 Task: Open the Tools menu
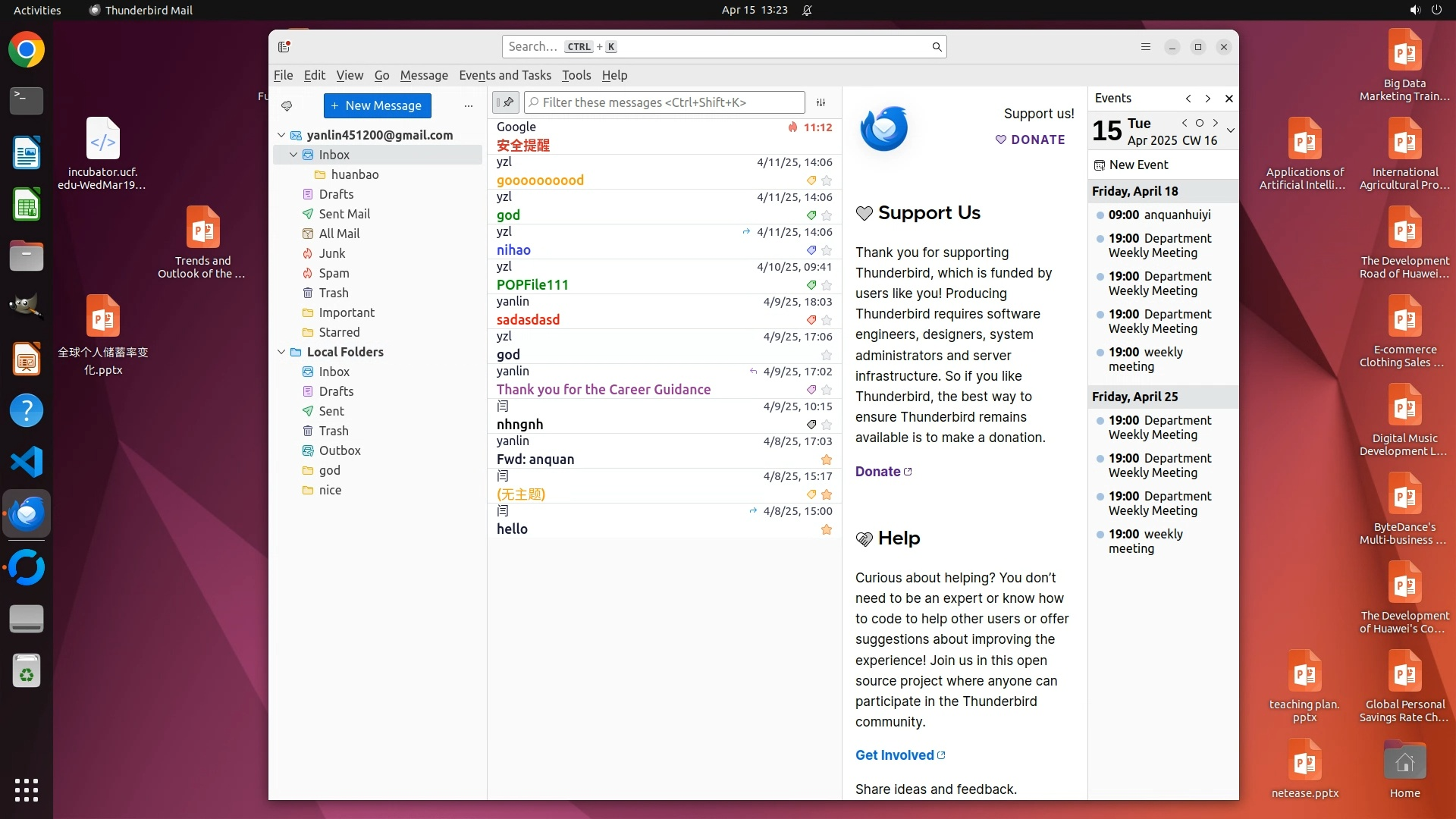point(576,75)
